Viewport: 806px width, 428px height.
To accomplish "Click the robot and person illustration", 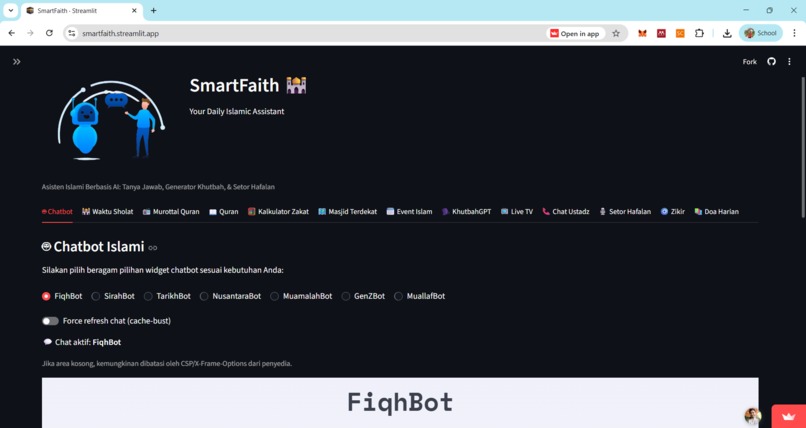I will coord(111,120).
